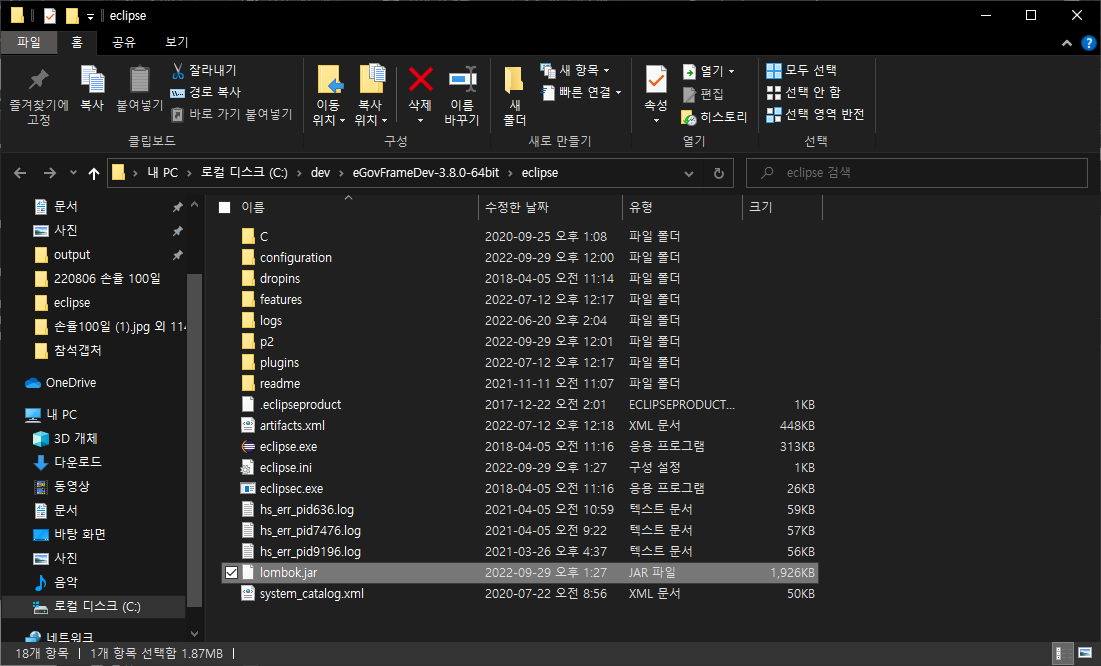Navigate to 로컬 디스크 (C:) breadcrumb

[x=244, y=173]
